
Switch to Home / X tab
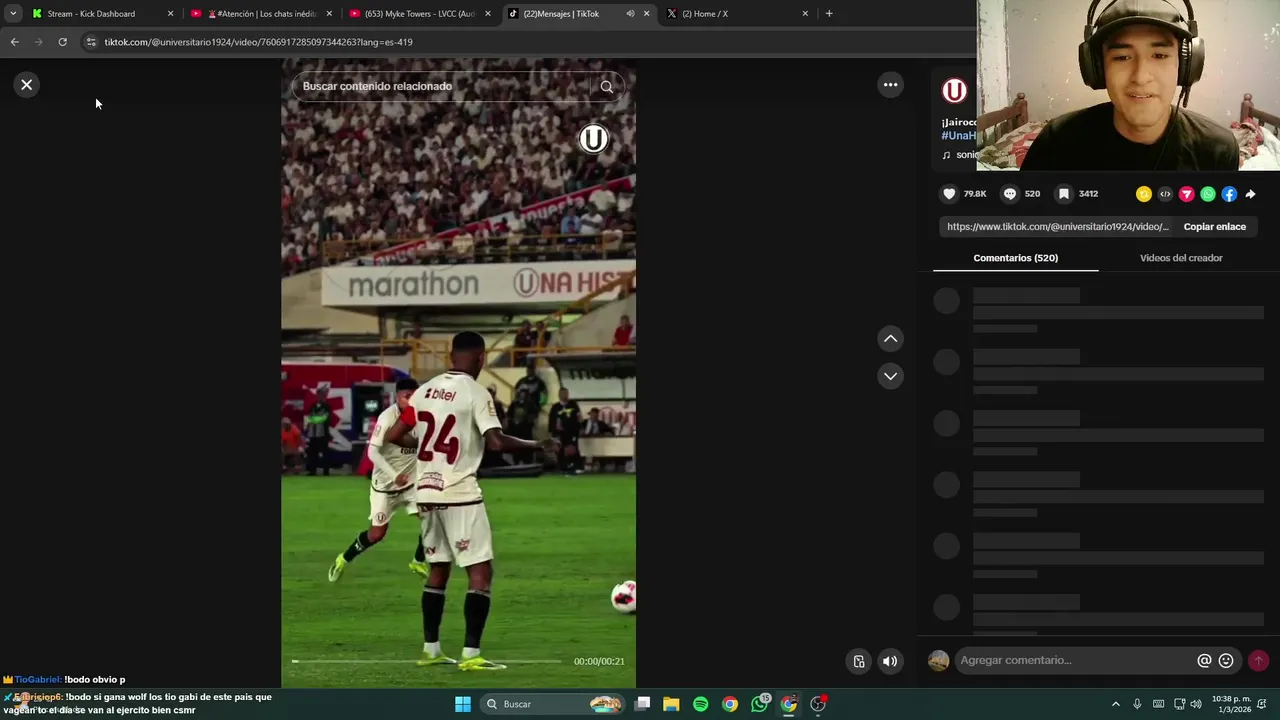click(x=704, y=14)
